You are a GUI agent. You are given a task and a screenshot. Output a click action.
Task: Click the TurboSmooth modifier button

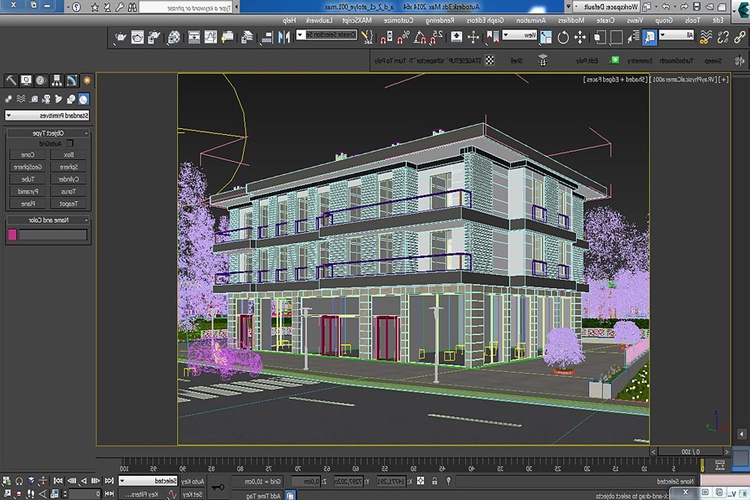pyautogui.click(x=676, y=61)
